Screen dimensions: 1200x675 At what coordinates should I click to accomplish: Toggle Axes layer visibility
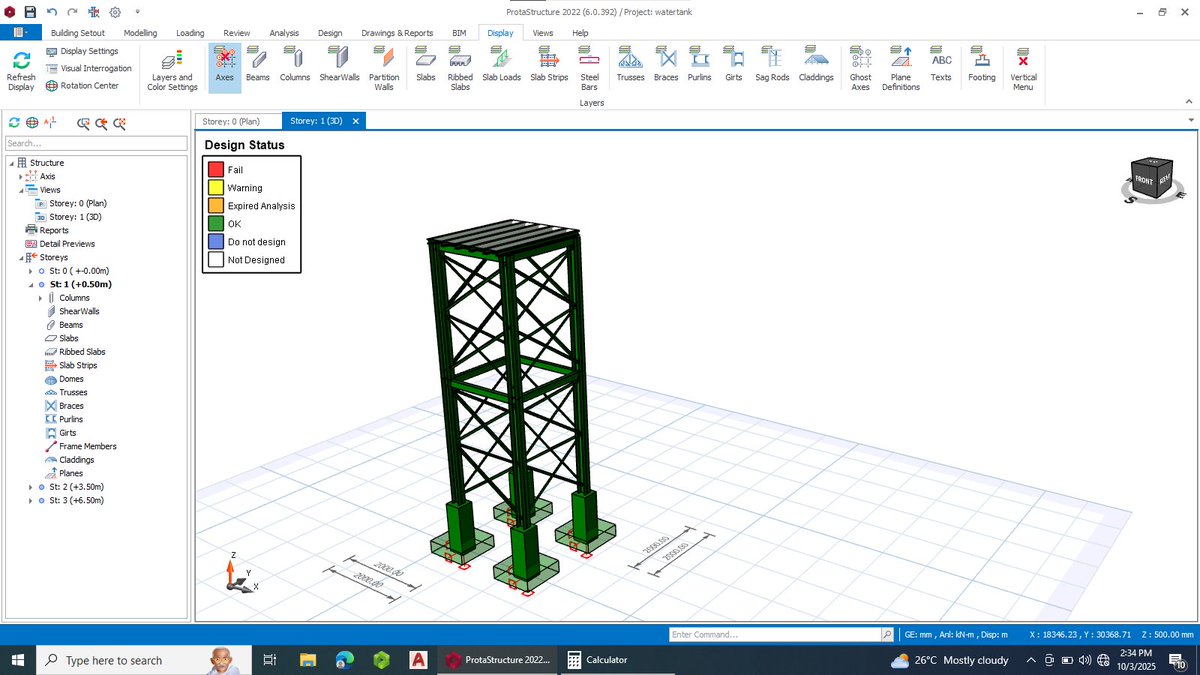224,68
